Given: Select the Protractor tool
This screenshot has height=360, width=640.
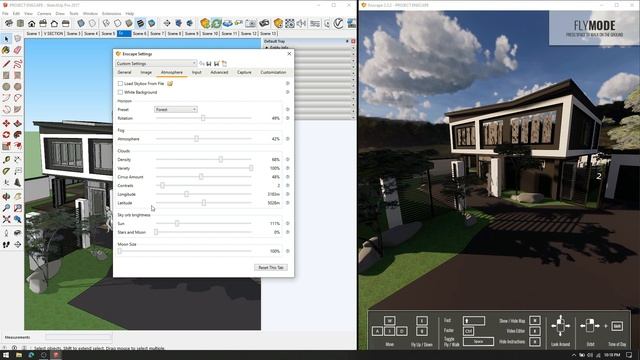Looking at the screenshot, I should click(6, 171).
